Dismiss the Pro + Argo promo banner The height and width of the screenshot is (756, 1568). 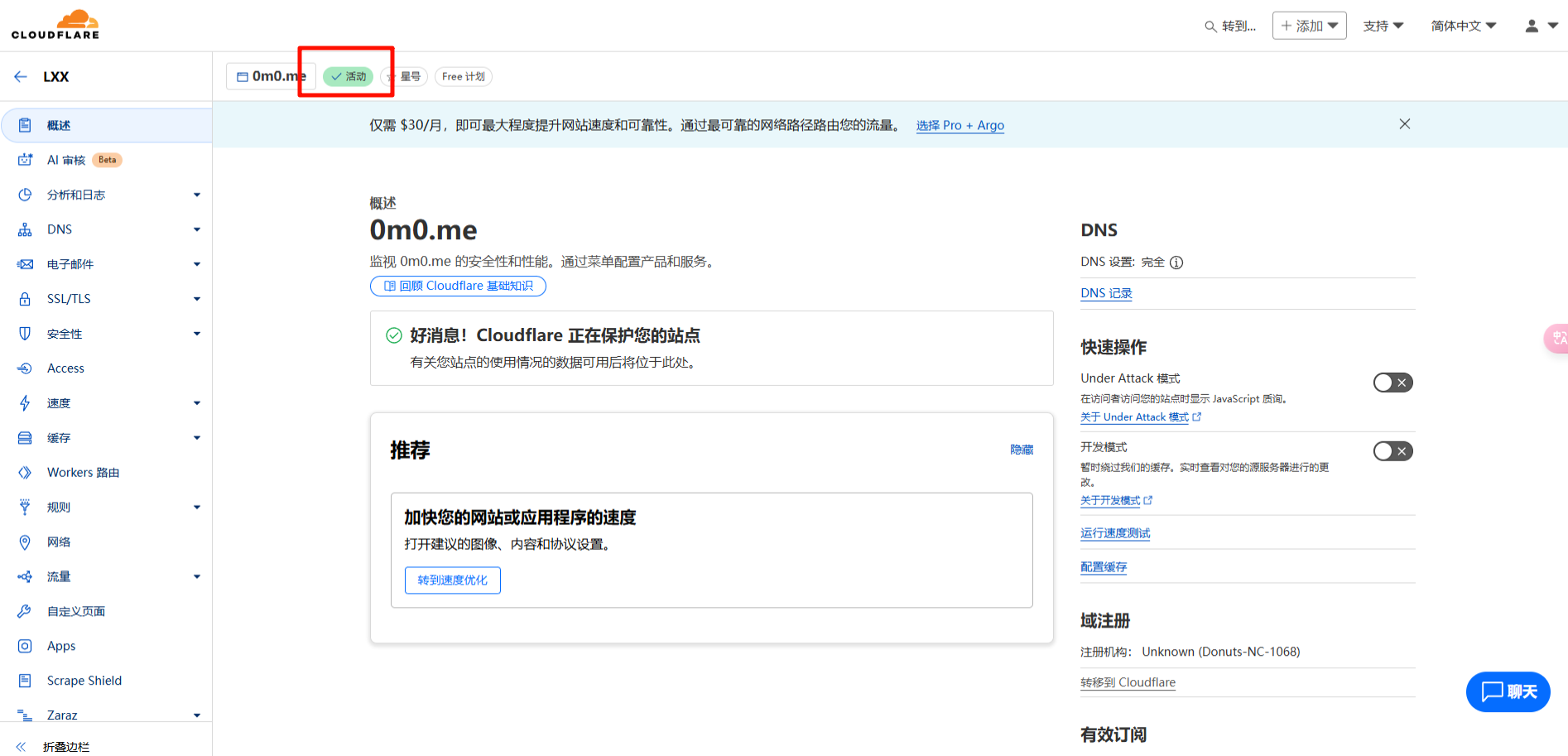point(1404,124)
